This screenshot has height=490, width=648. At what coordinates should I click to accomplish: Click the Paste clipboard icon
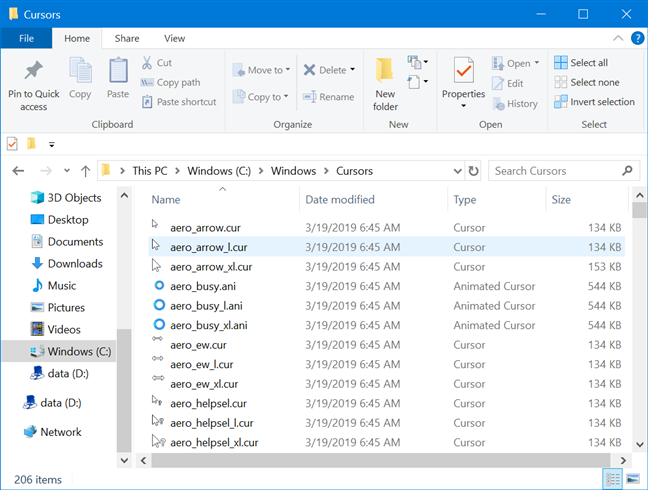point(118,70)
